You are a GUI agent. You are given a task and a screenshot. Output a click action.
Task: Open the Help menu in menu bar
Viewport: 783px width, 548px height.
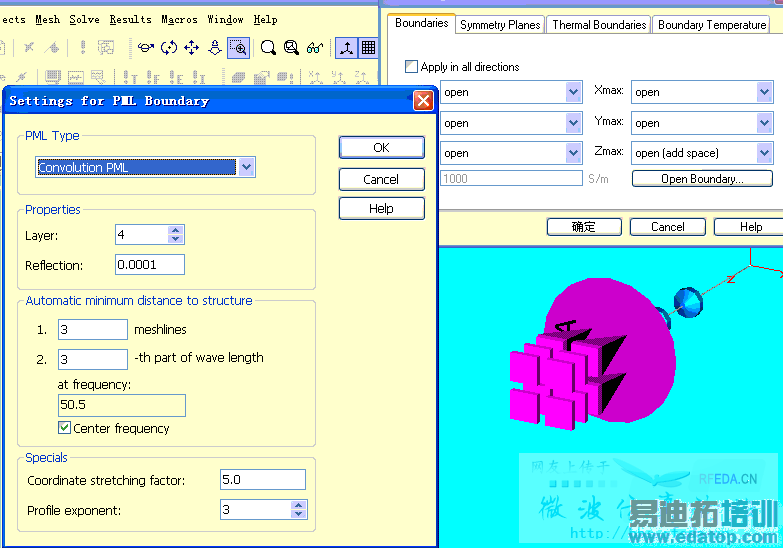click(265, 19)
